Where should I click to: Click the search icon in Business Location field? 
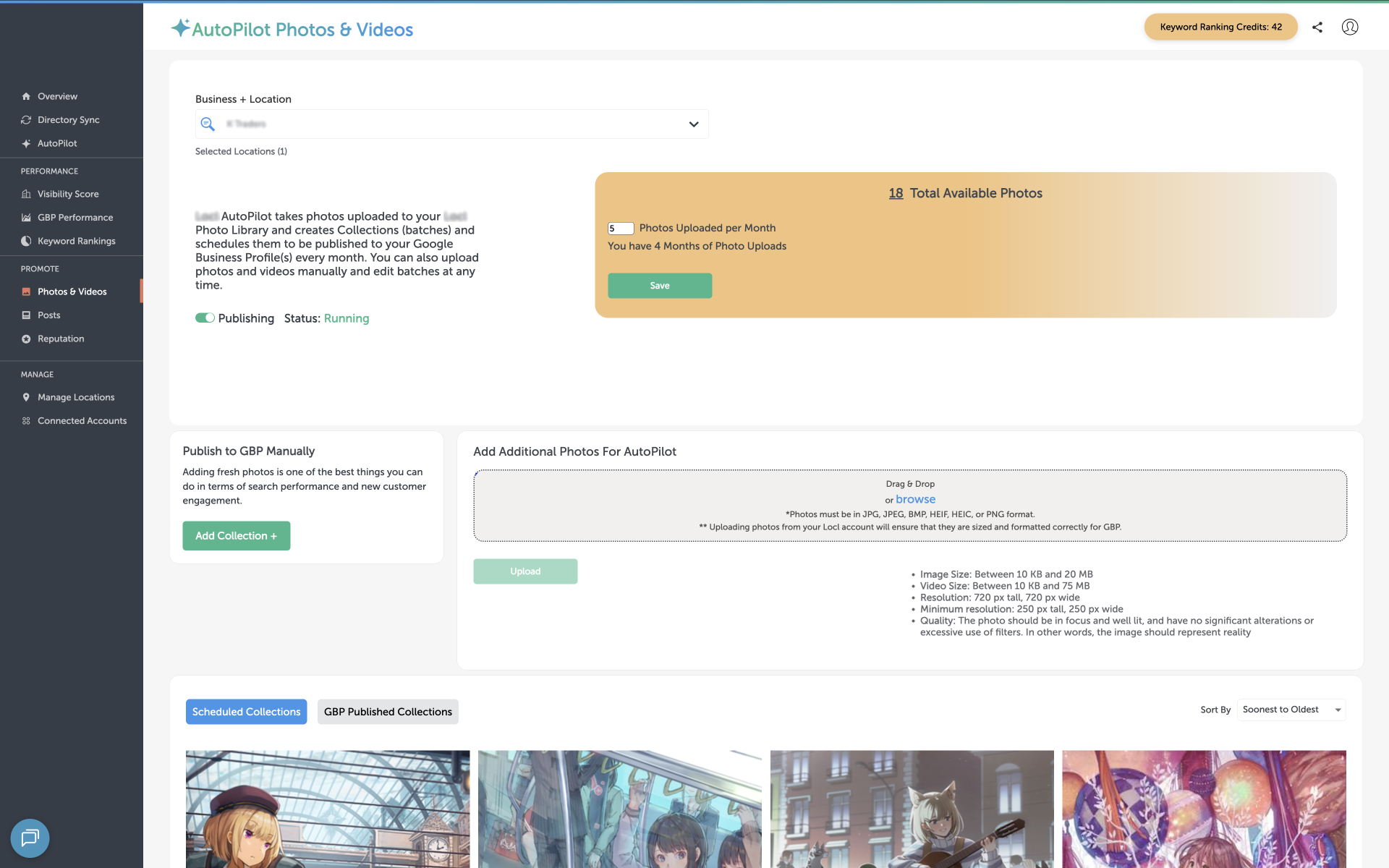click(208, 124)
